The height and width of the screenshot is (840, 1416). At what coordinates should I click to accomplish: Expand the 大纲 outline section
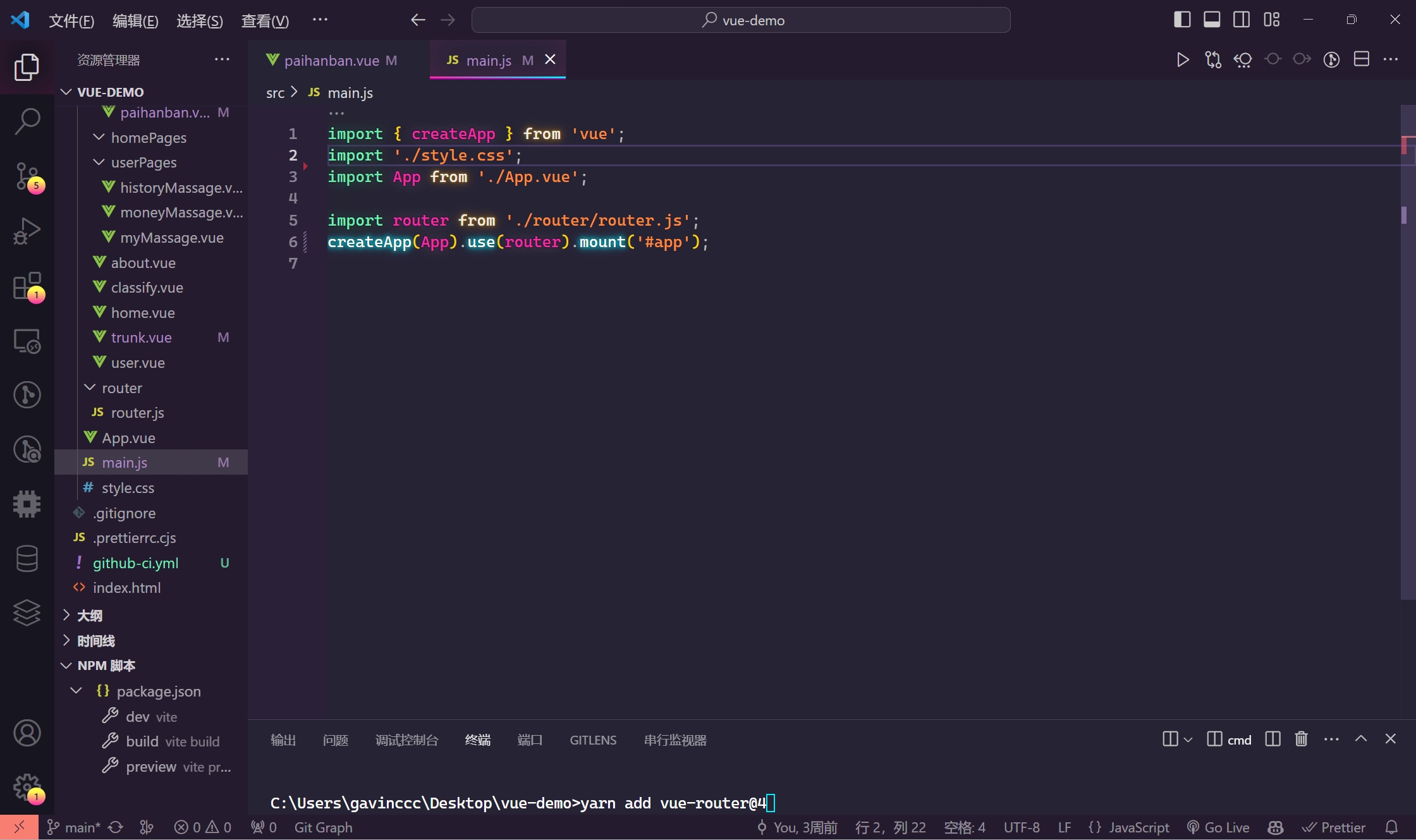tap(66, 615)
